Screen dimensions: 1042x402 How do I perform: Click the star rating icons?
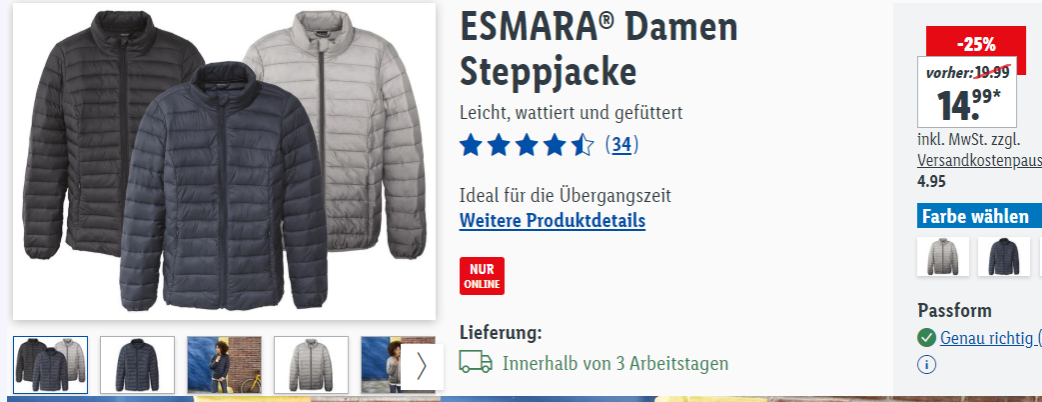527,145
